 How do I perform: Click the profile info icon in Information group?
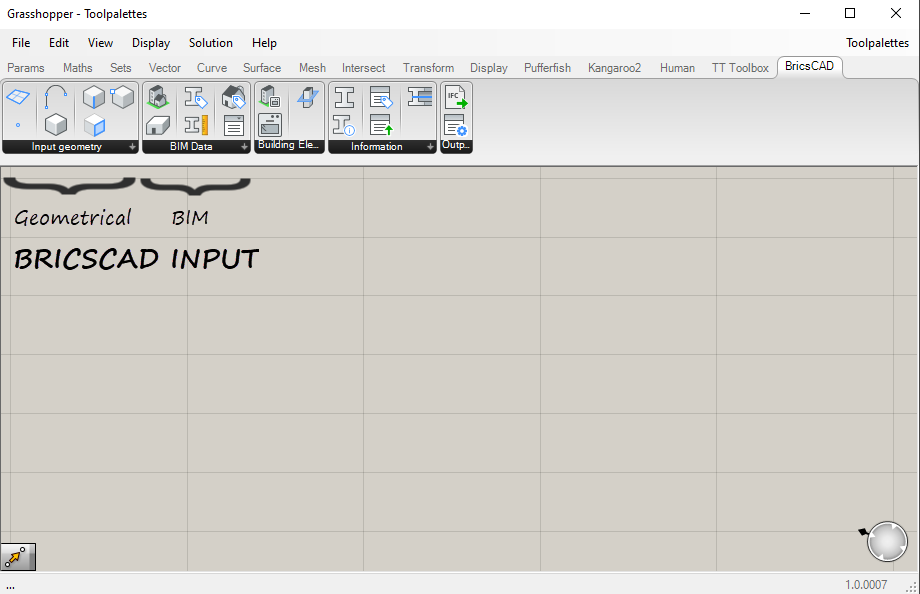(342, 126)
